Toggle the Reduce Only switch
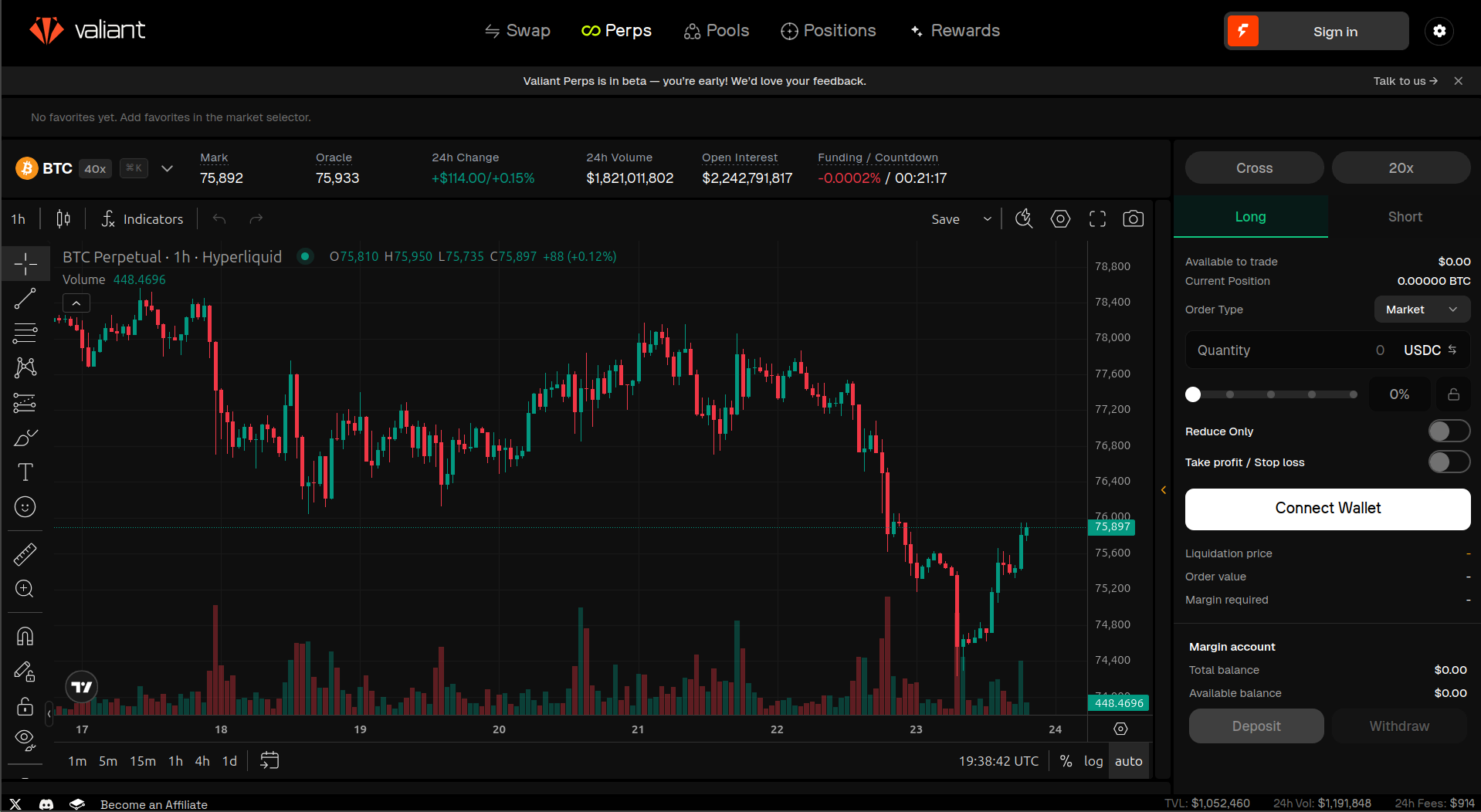This screenshot has width=1481, height=812. 1449,431
